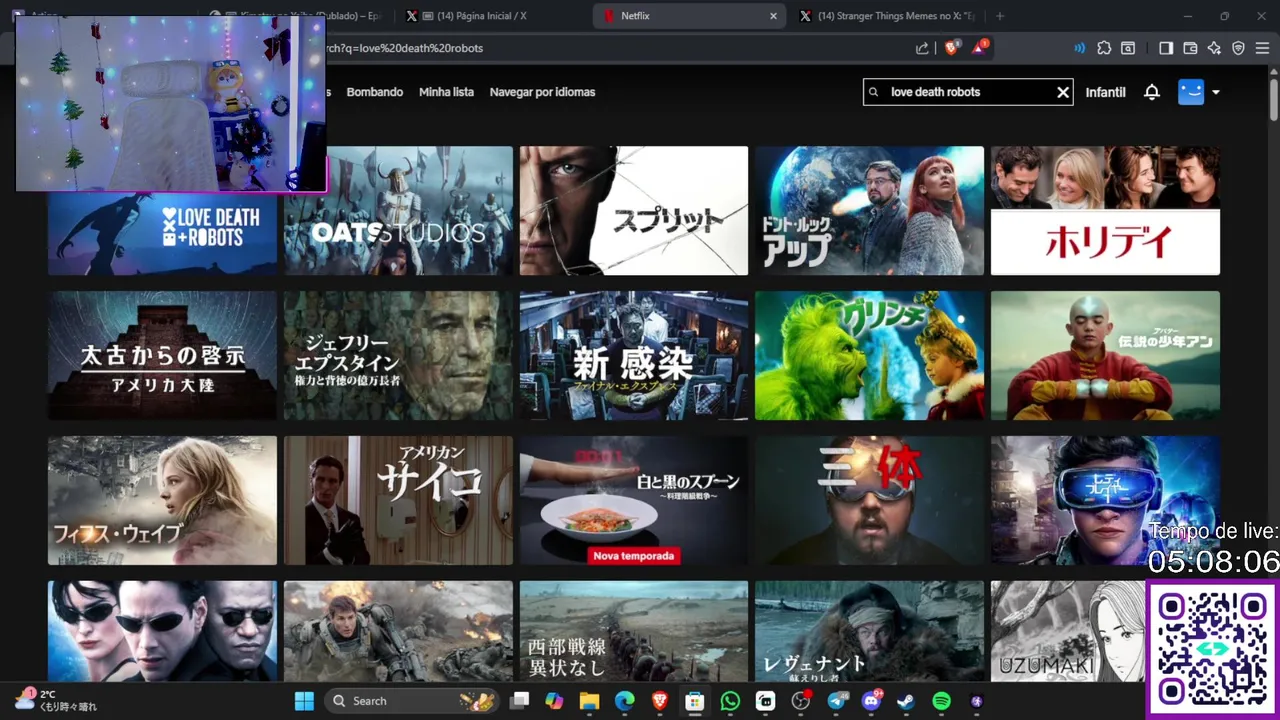Open the browser extensions puzzle icon
1280x720 pixels.
coord(1104,48)
